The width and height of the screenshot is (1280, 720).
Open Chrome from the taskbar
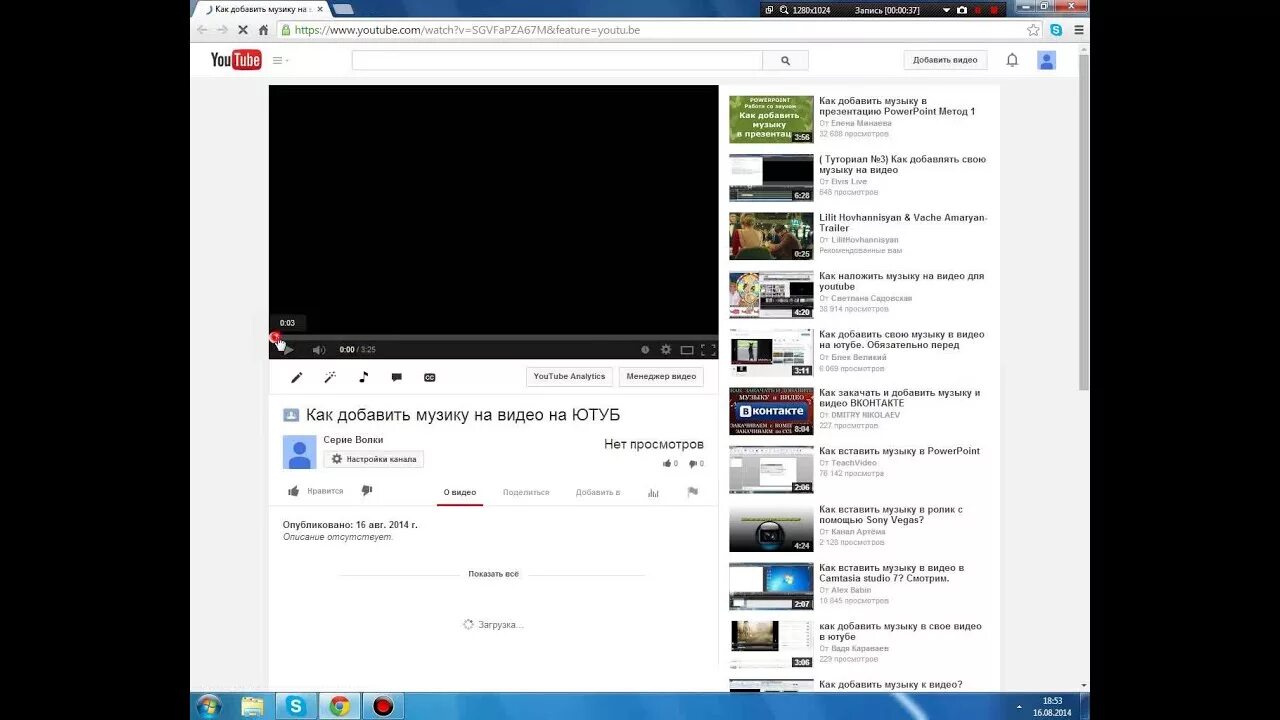(x=340, y=707)
